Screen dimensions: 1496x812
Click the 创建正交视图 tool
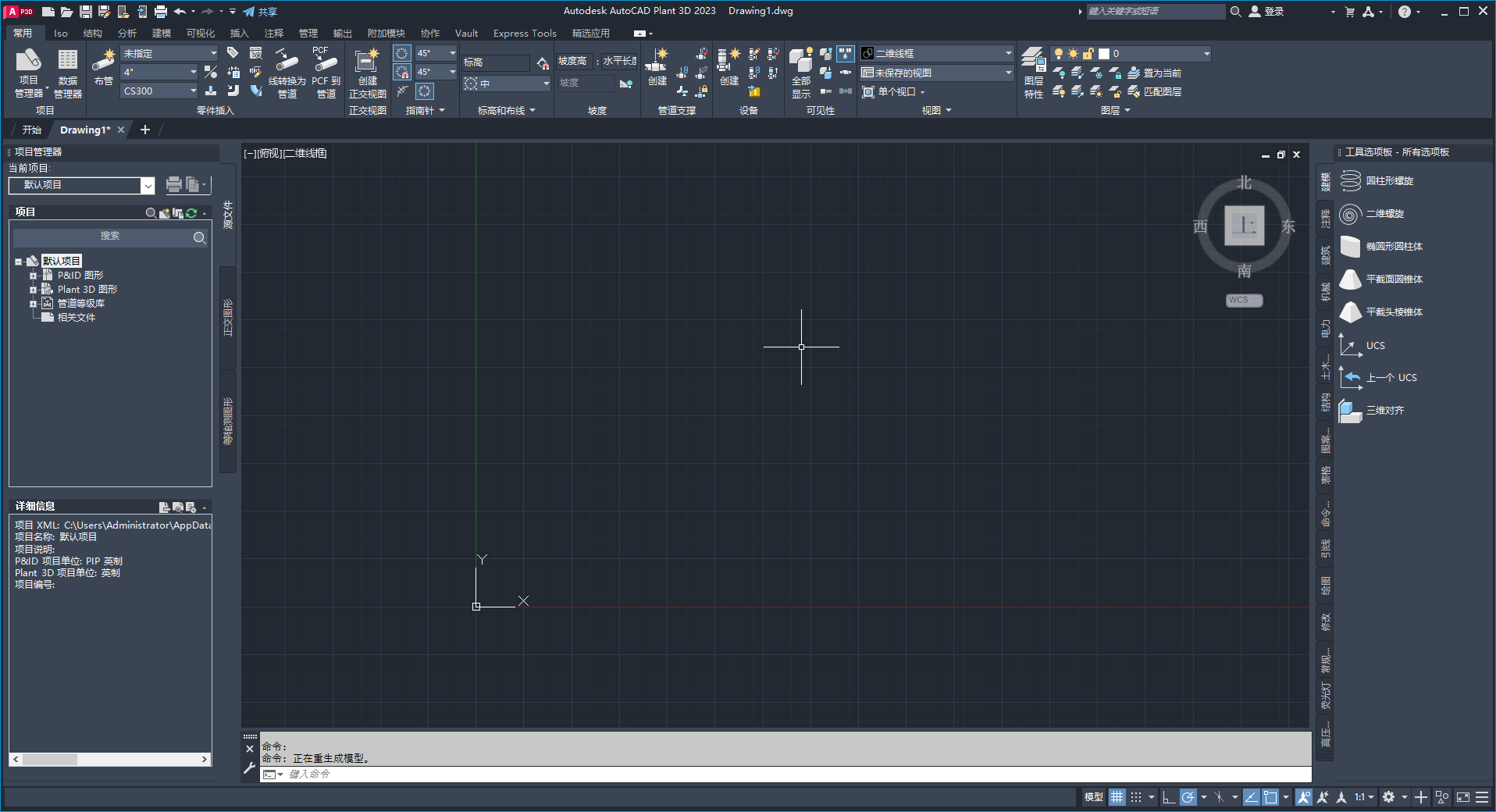(x=367, y=74)
